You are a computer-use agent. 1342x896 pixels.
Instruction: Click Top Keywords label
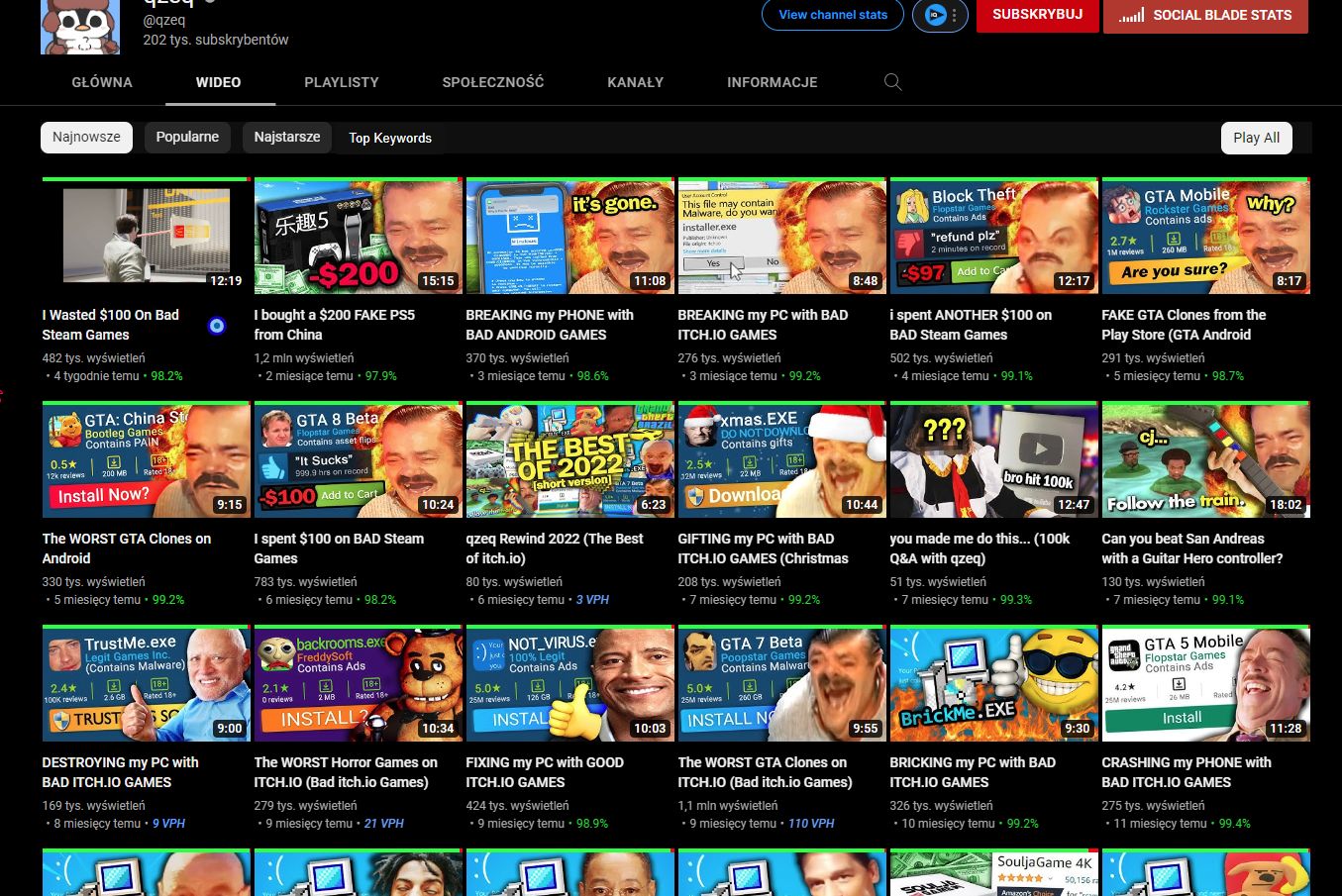coord(390,138)
